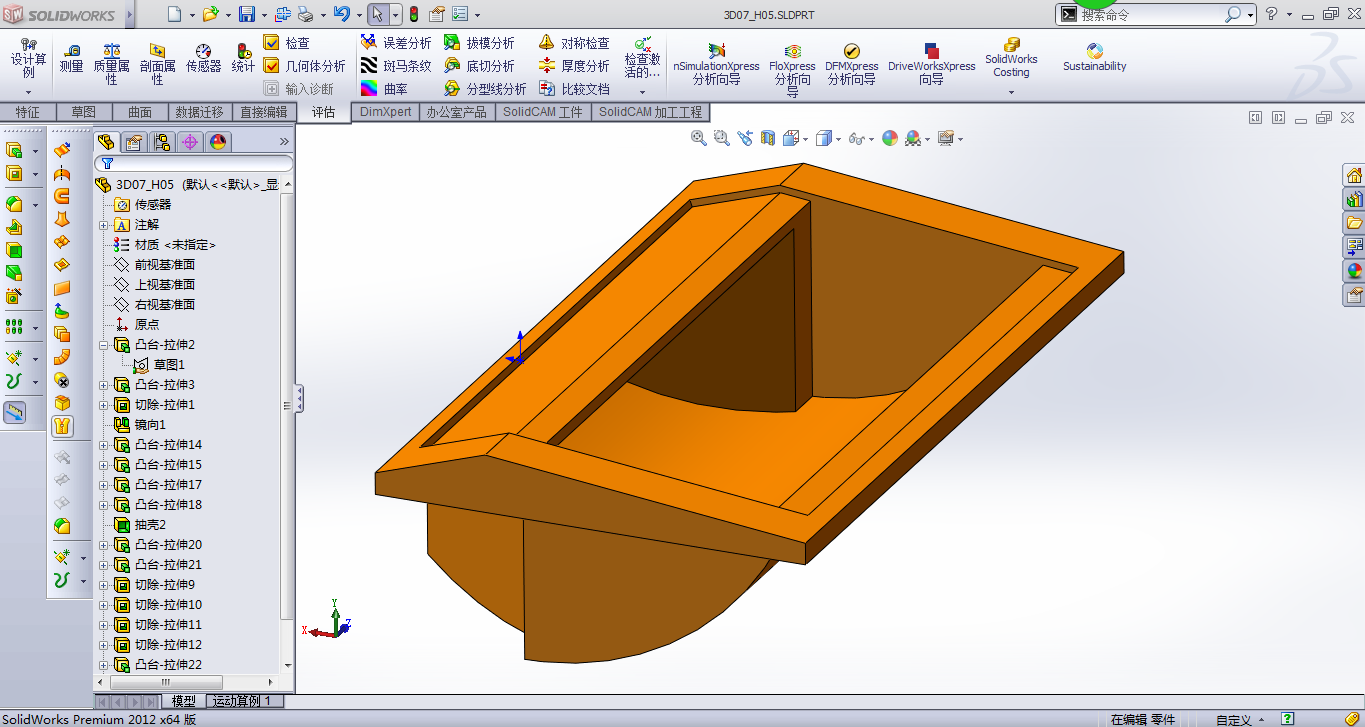The width and height of the screenshot is (1365, 727).
Task: Launch DriveWorksXpress 向导
Action: (931, 64)
